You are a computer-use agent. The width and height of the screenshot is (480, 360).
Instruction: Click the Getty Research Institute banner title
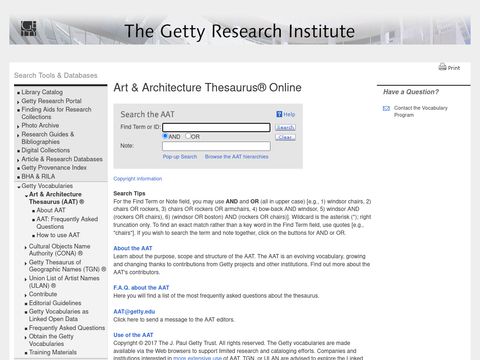click(x=240, y=31)
